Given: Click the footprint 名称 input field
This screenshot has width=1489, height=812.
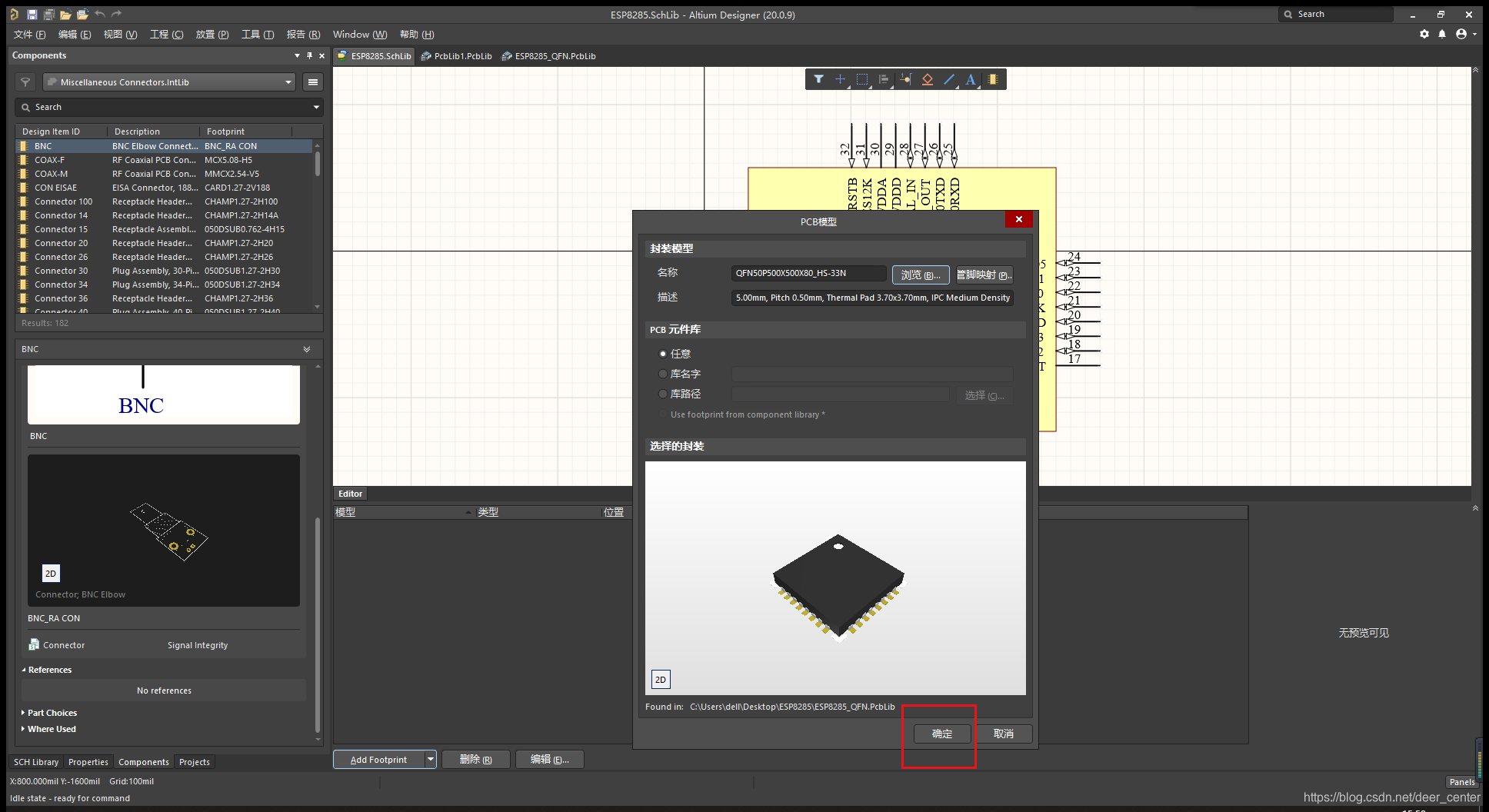Looking at the screenshot, I should click(x=808, y=273).
